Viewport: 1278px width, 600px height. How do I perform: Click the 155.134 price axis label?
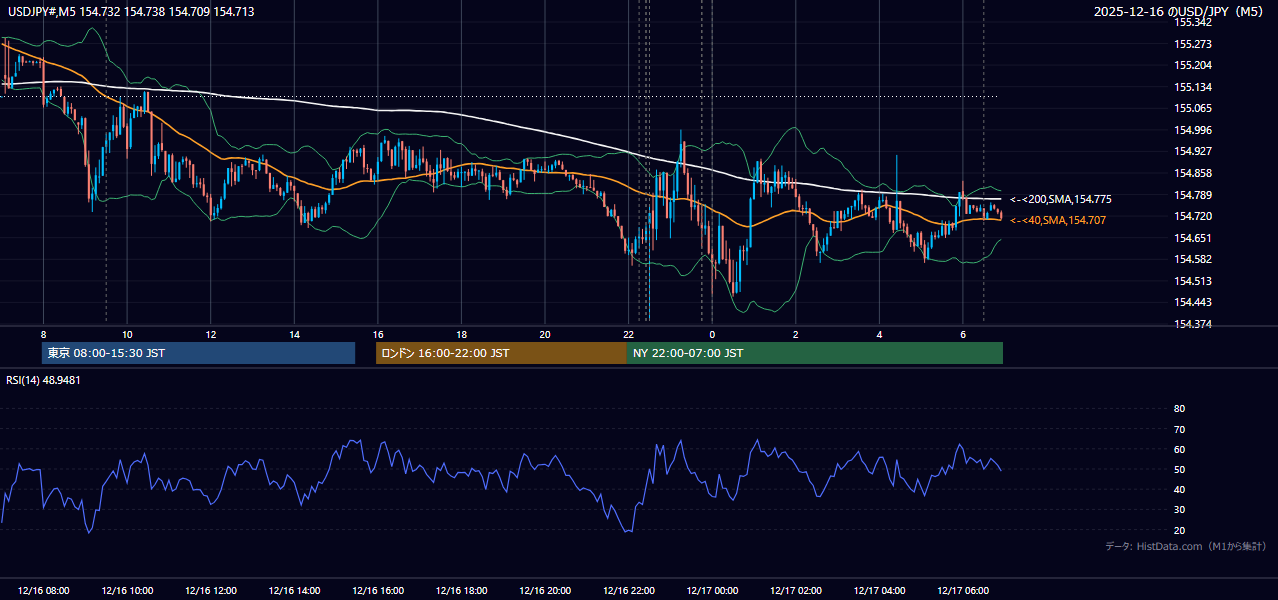click(1192, 87)
